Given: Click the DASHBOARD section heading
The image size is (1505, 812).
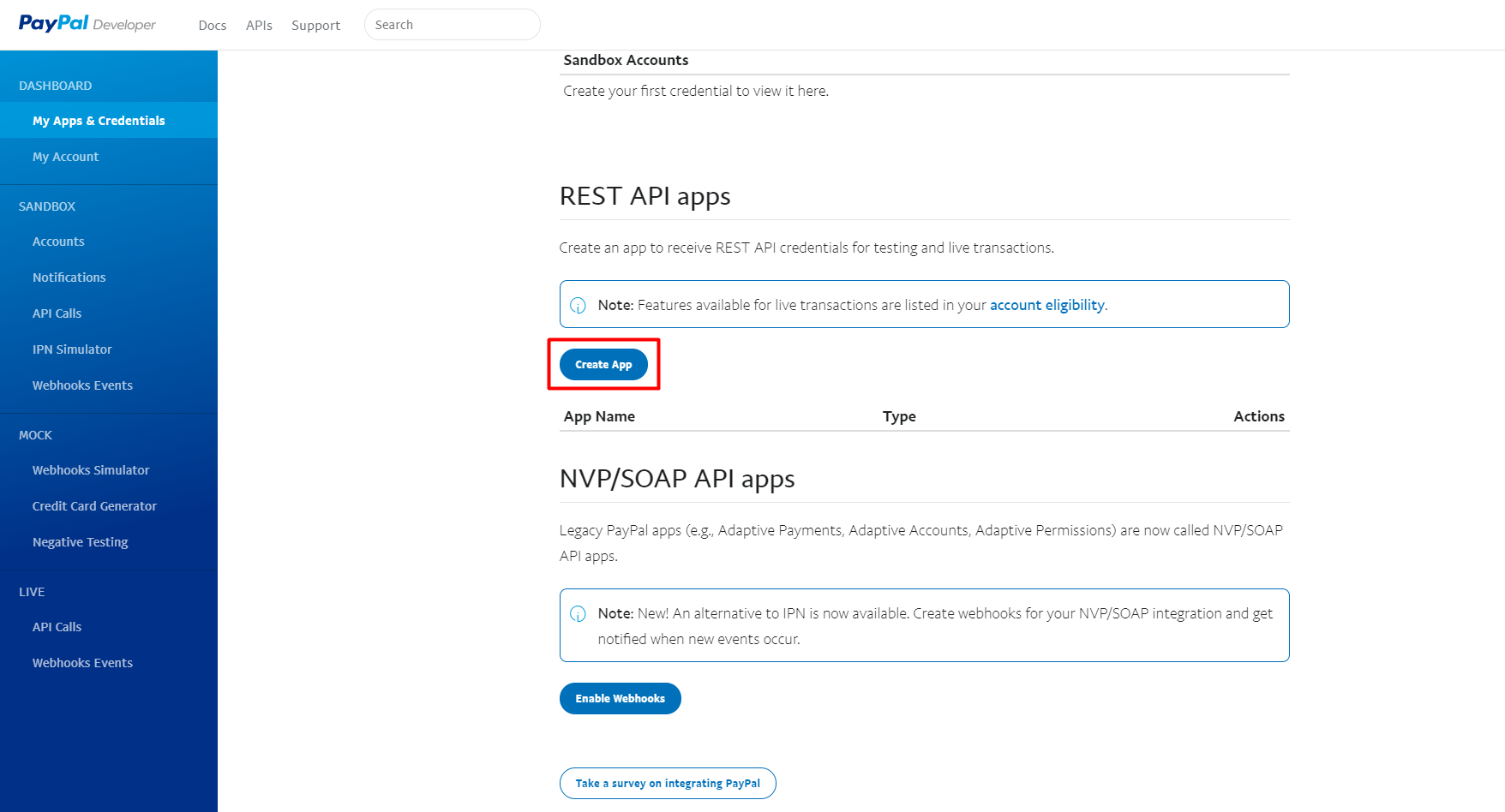Looking at the screenshot, I should click(x=56, y=86).
